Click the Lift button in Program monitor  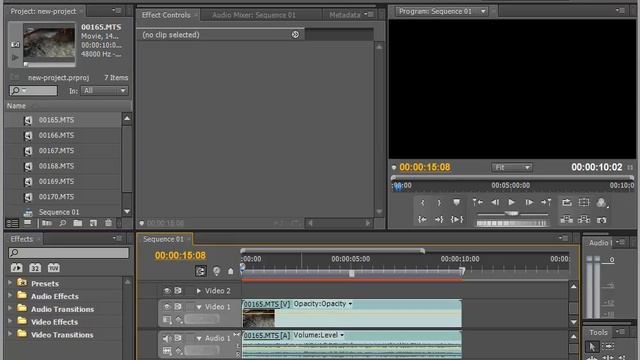(567, 220)
